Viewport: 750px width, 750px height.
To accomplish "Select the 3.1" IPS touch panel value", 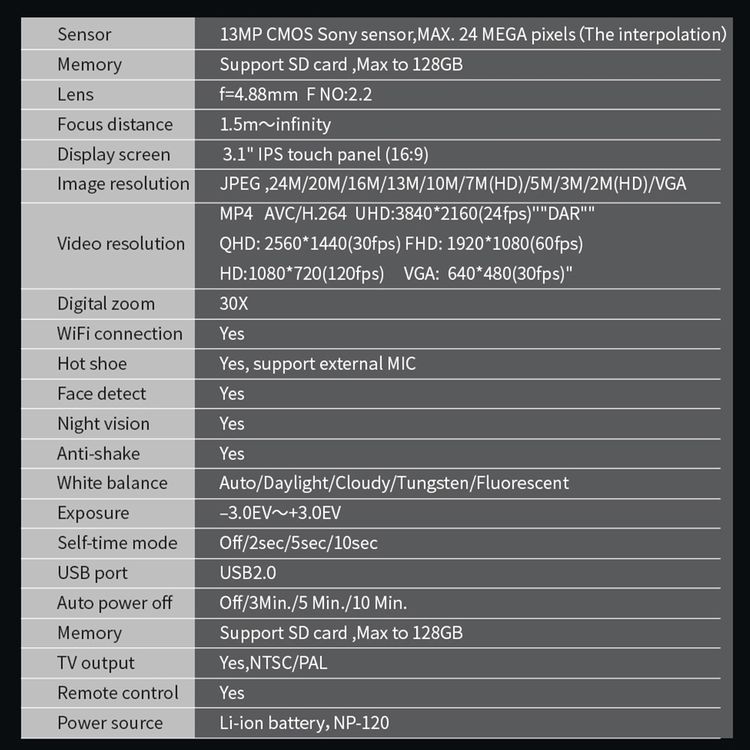I will pos(325,154).
